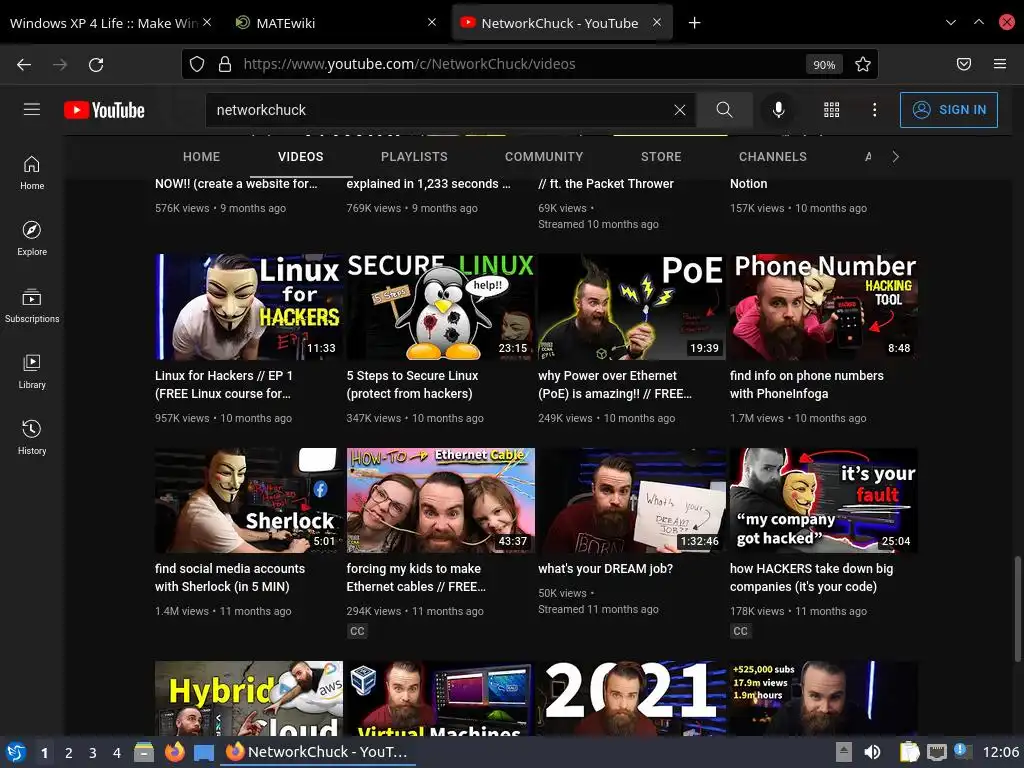The height and width of the screenshot is (768, 1024).
Task: Open 'find social media accounts' title link
Action: [230, 577]
